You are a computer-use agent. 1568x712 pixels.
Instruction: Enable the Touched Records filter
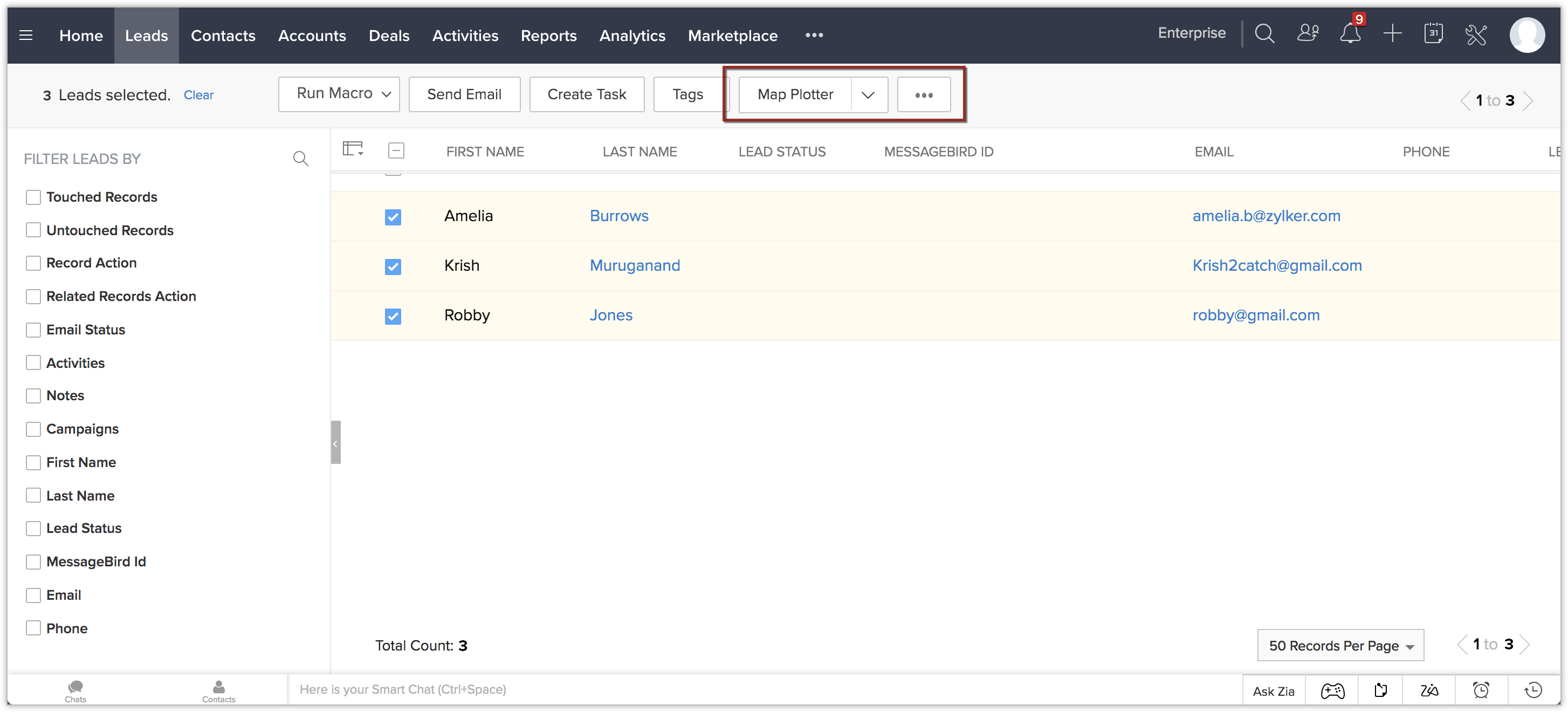click(33, 197)
